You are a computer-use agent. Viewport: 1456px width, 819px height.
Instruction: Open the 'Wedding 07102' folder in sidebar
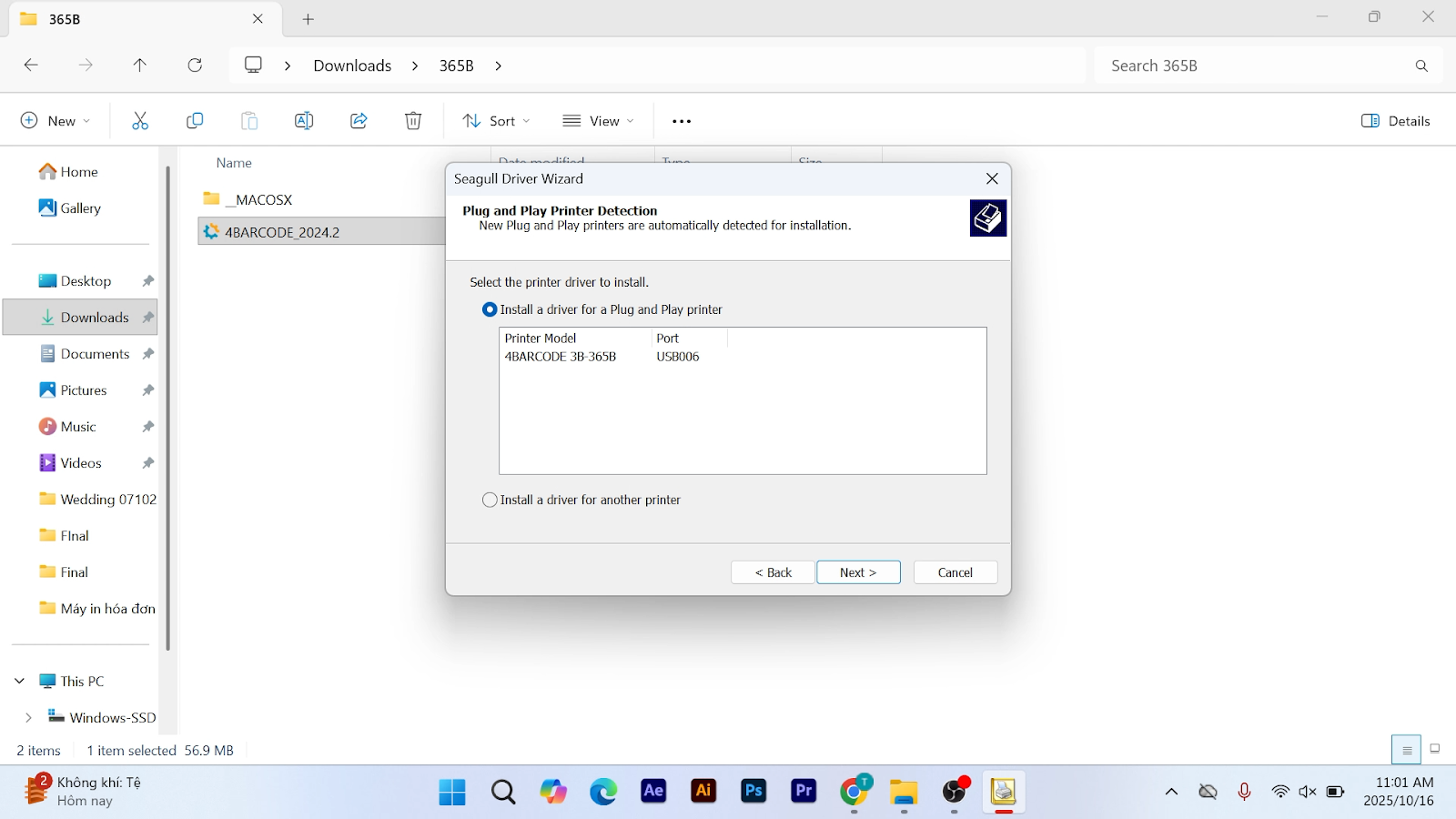coord(98,500)
